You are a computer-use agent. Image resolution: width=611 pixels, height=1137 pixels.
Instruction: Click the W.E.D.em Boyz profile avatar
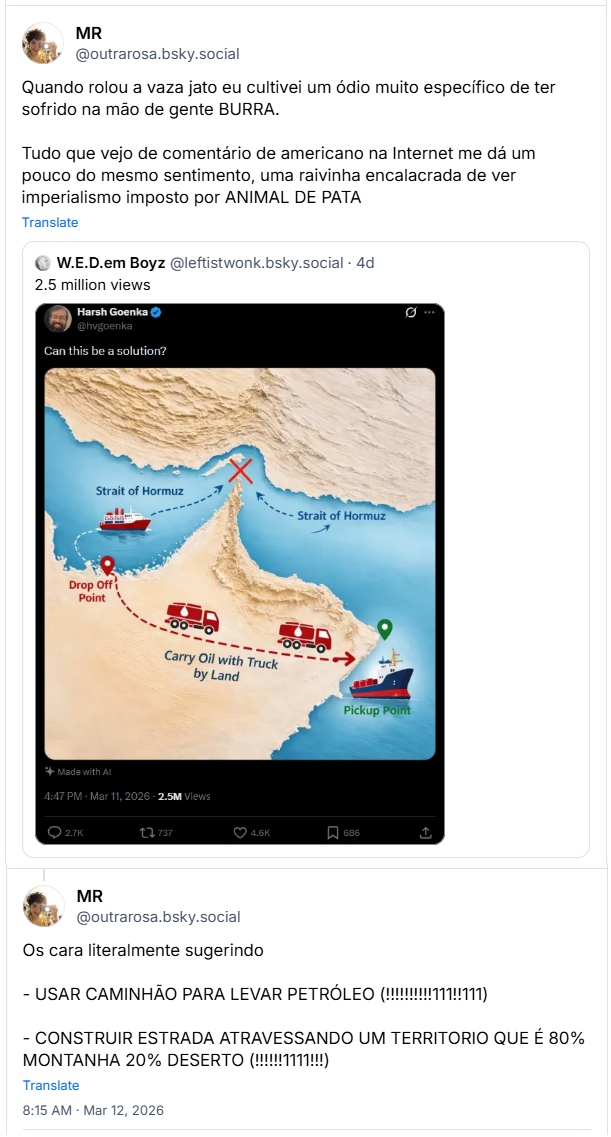point(43,262)
